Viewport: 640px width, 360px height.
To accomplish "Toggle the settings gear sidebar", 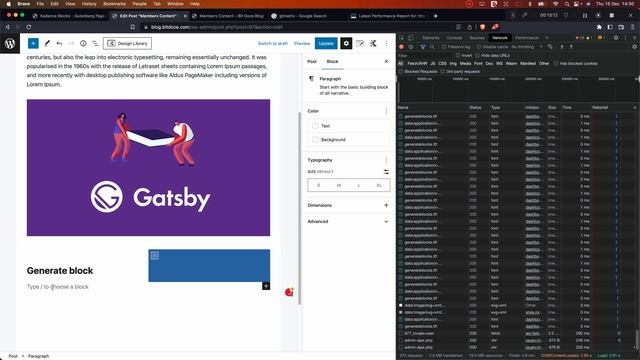I will click(x=346, y=43).
